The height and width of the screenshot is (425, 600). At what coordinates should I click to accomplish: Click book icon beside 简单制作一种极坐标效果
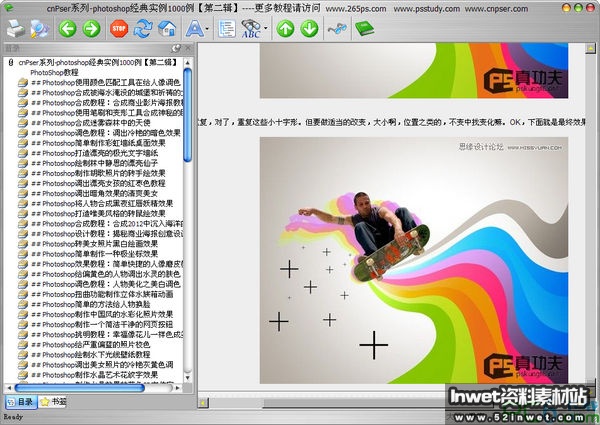point(23,254)
